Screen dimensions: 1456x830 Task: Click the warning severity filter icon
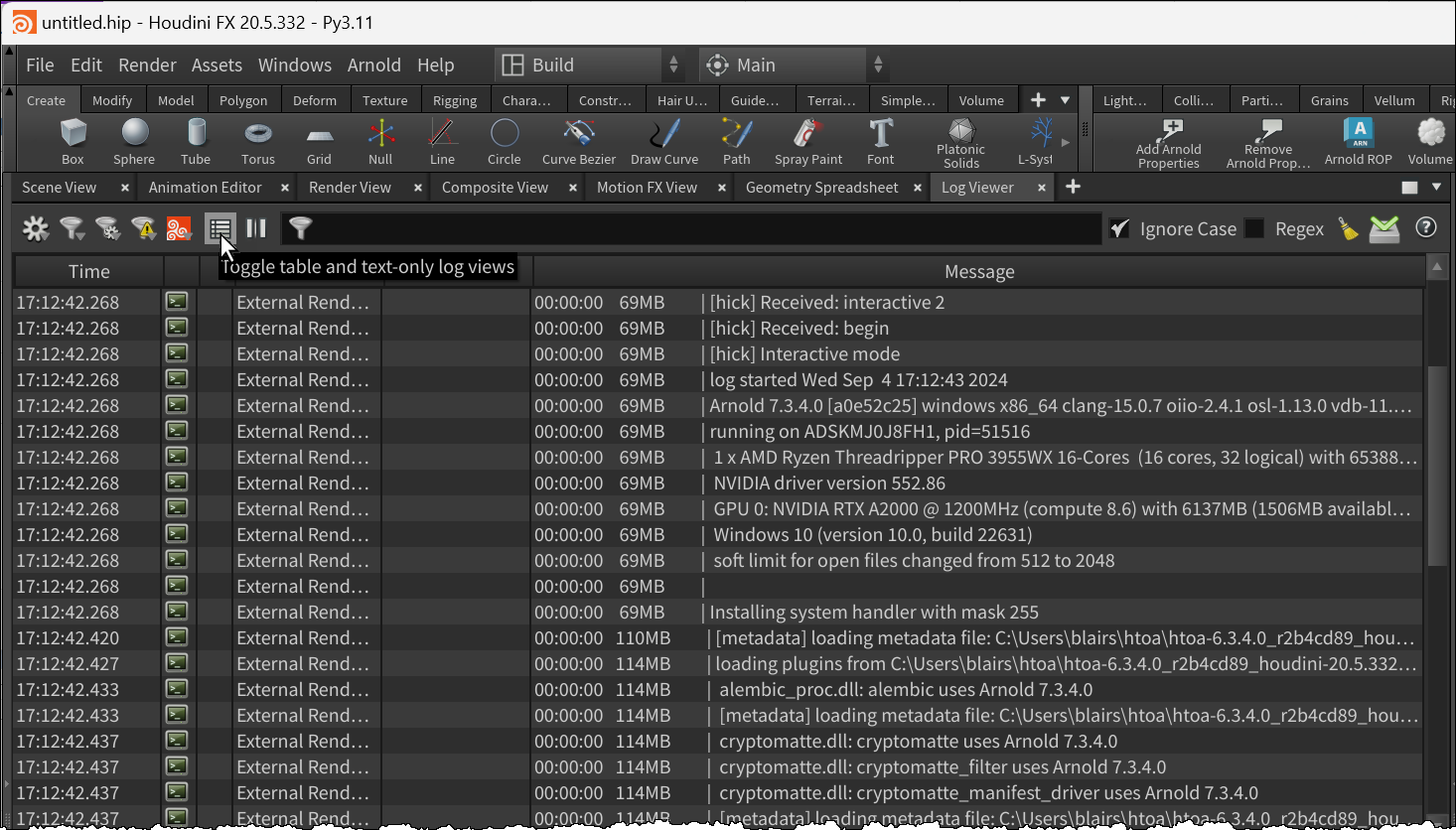point(143,229)
